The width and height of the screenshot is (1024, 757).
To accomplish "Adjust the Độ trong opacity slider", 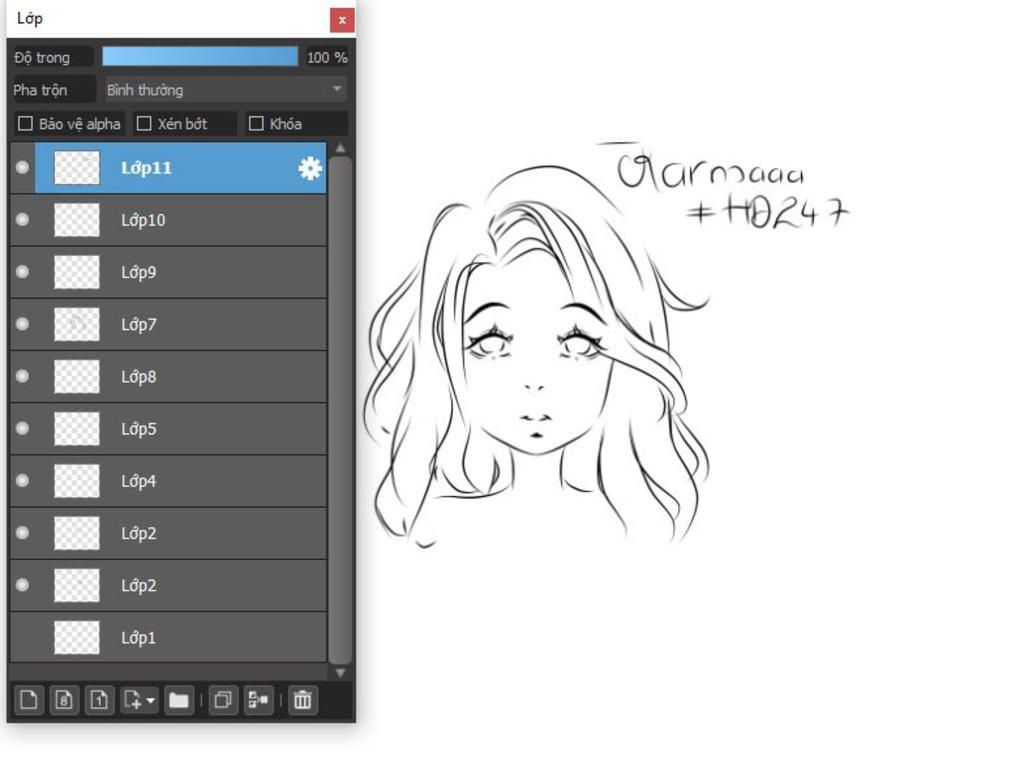I will [x=200, y=57].
